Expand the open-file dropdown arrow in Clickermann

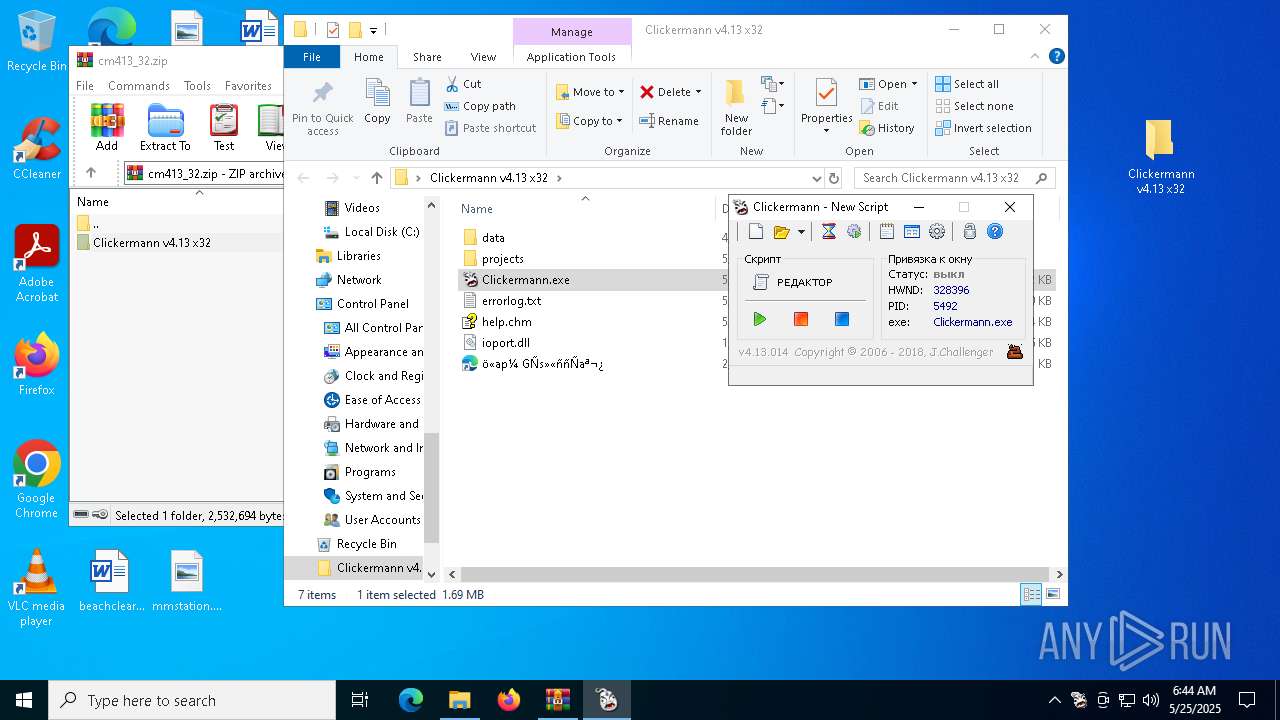pyautogui.click(x=801, y=233)
